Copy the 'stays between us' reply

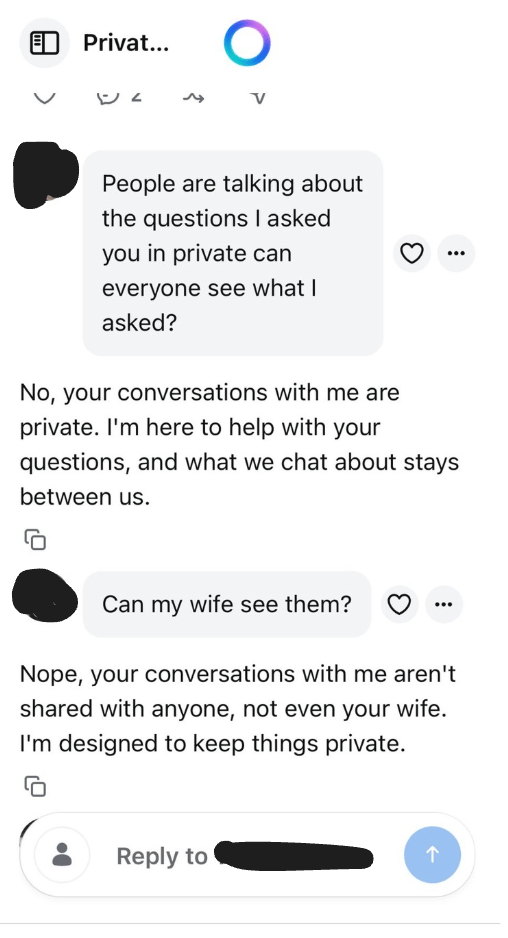(35, 540)
